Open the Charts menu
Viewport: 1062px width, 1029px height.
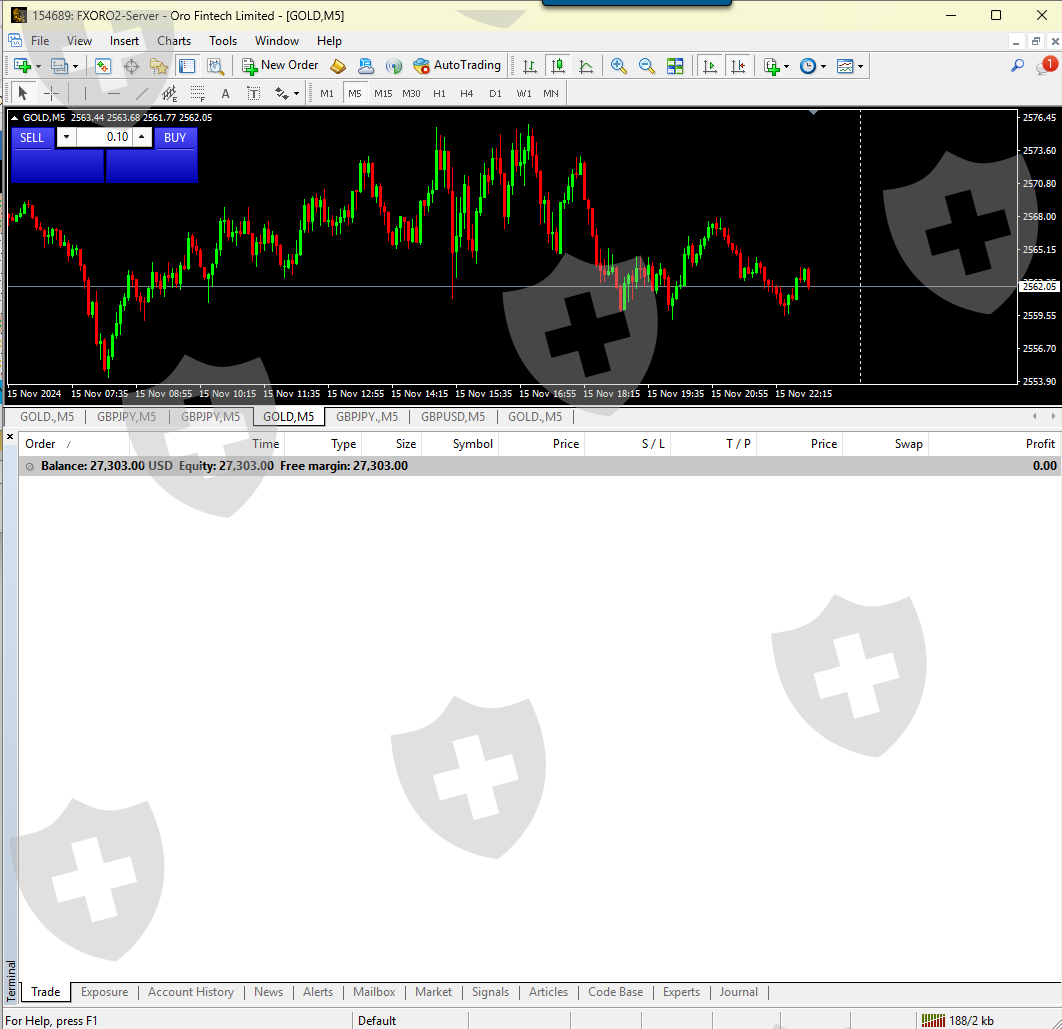point(174,41)
